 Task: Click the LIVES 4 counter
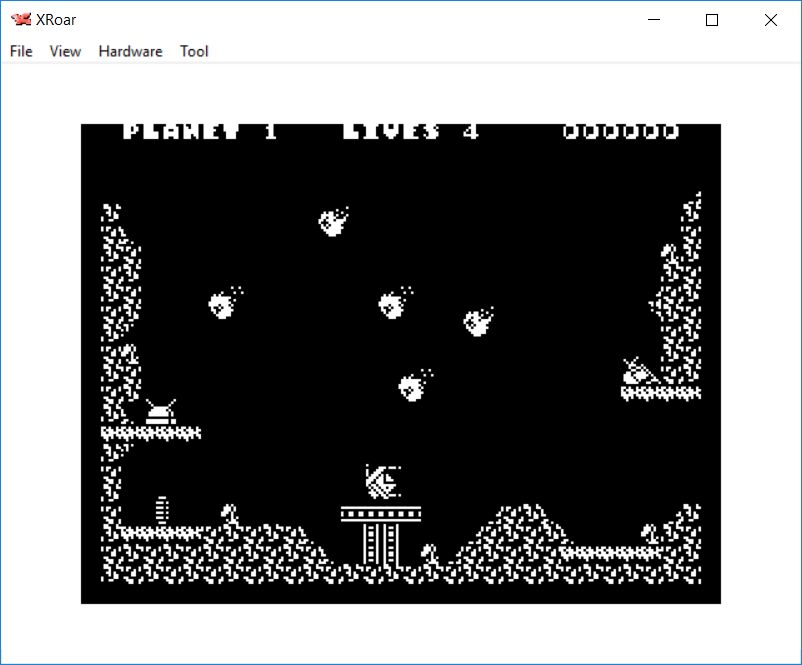[x=410, y=132]
